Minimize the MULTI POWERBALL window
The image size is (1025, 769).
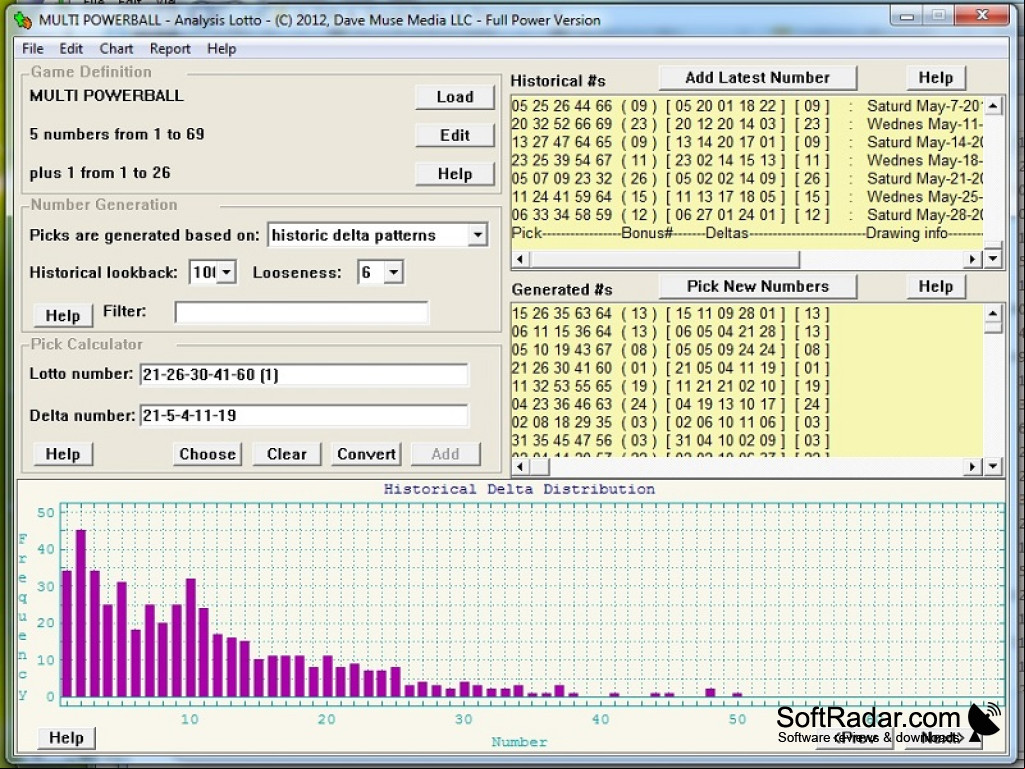tap(907, 16)
